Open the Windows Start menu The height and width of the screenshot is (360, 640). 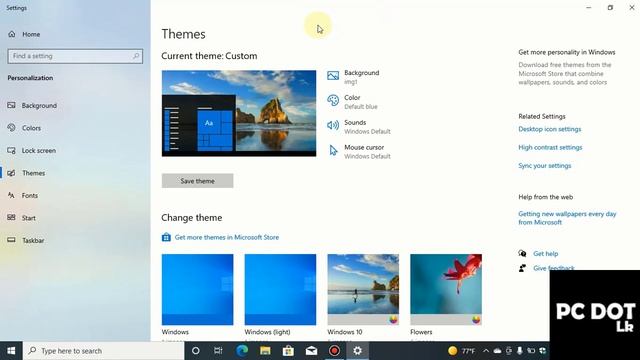11,351
